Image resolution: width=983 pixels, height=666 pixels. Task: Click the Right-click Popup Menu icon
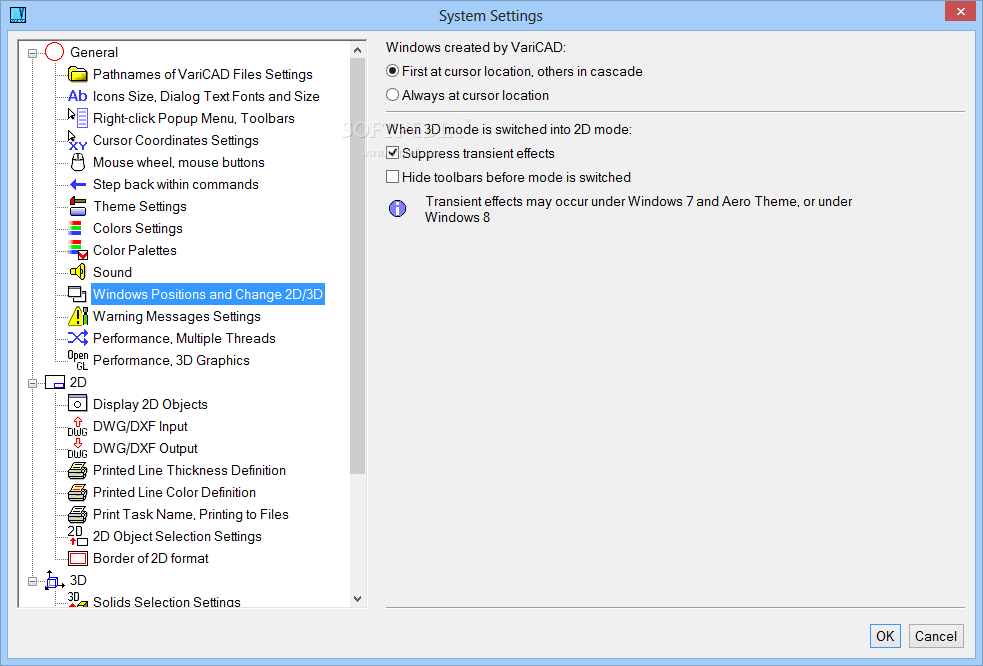click(x=77, y=118)
